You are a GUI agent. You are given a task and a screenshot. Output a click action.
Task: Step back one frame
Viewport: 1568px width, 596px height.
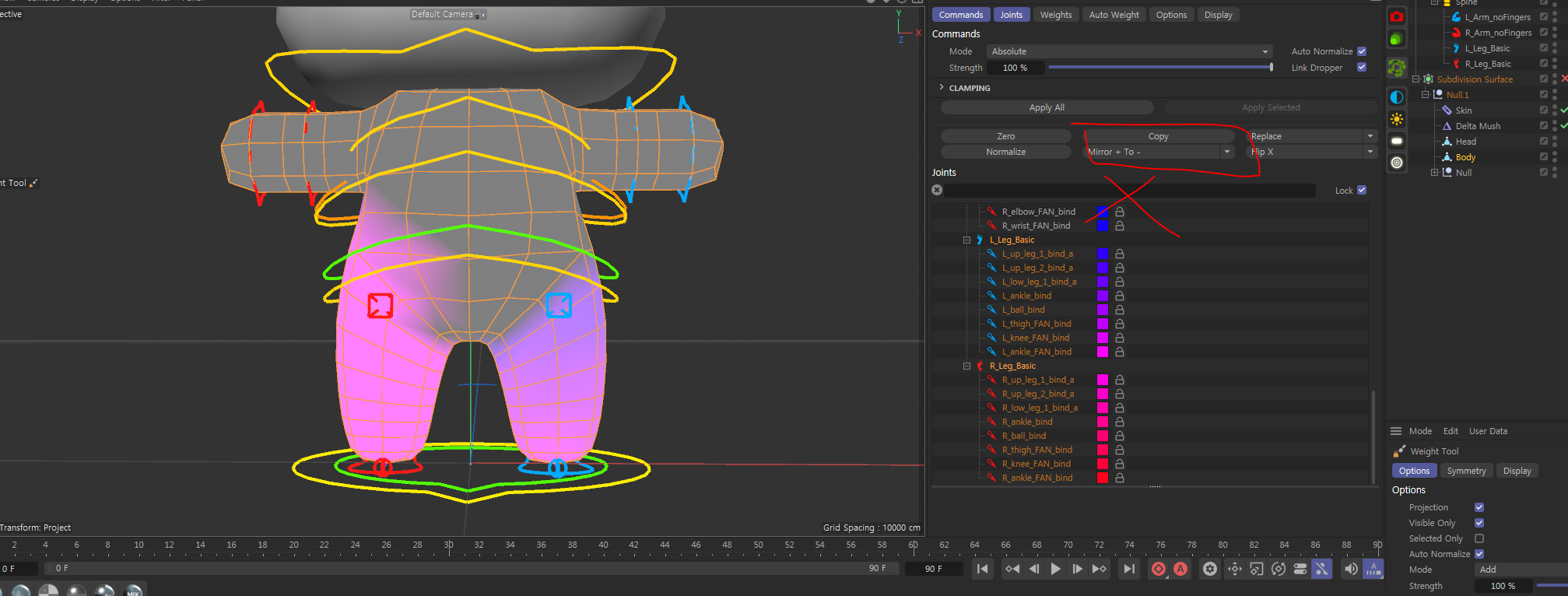coord(1034,569)
